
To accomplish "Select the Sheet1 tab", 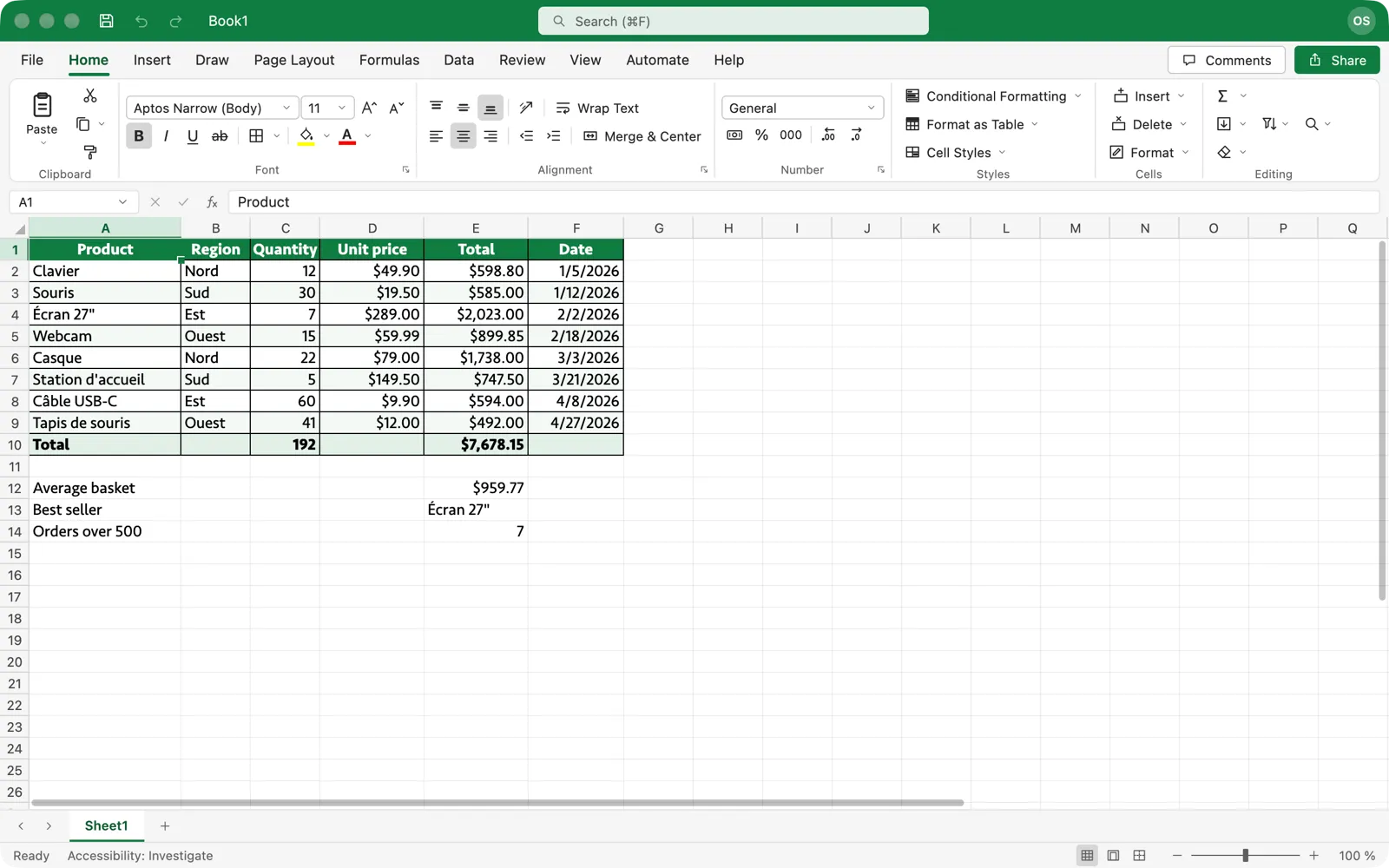I will 106,825.
